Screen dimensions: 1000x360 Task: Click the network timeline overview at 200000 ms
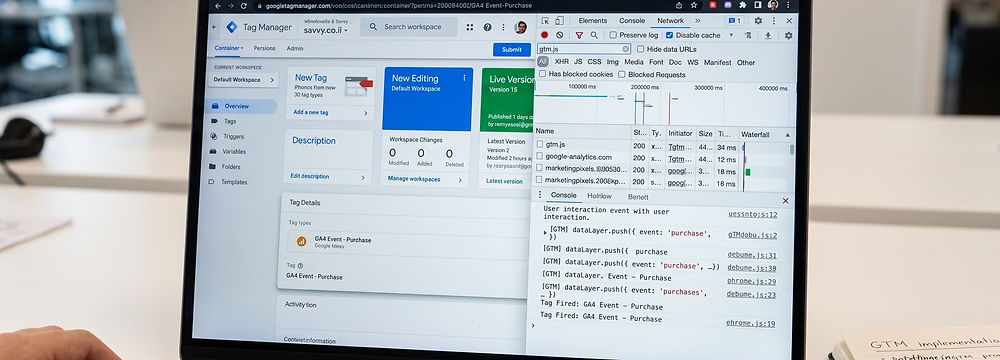645,104
